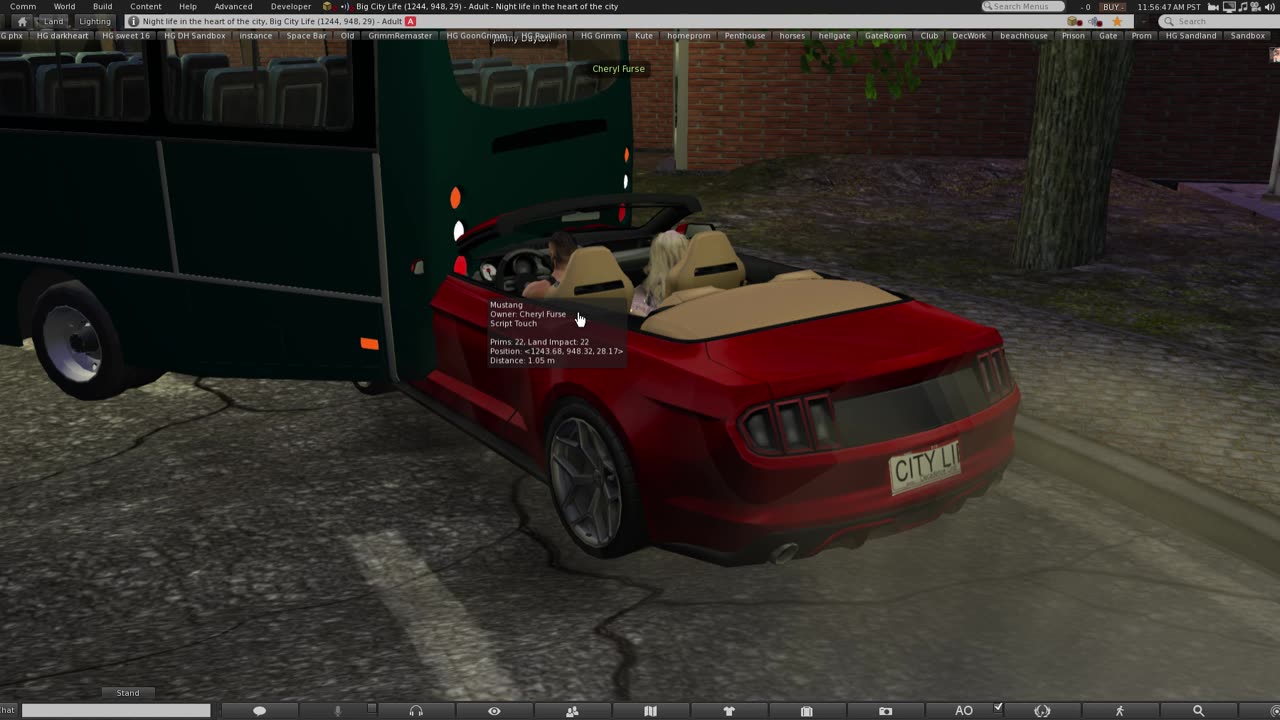Click the Search Menus field
The width and height of the screenshot is (1280, 720).
pyautogui.click(x=1023, y=6)
